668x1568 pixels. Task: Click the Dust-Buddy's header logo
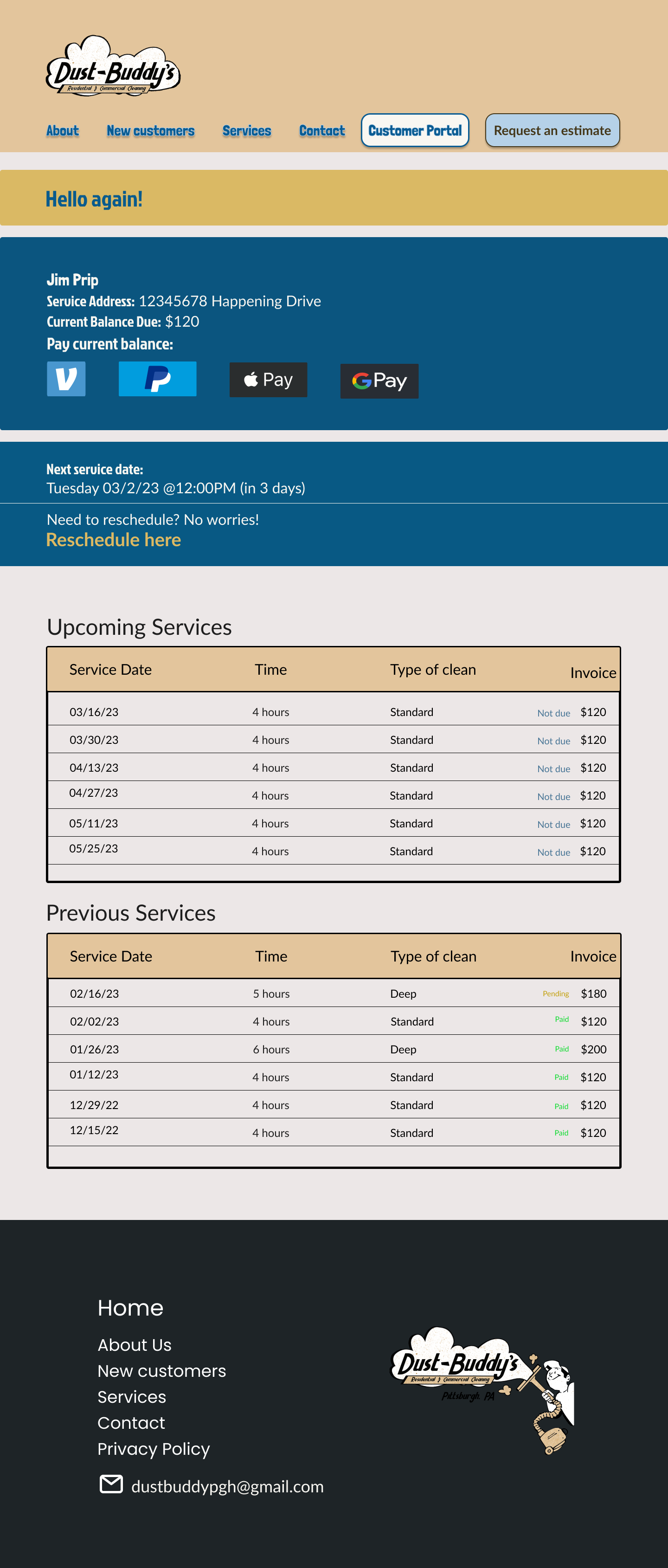(x=113, y=66)
